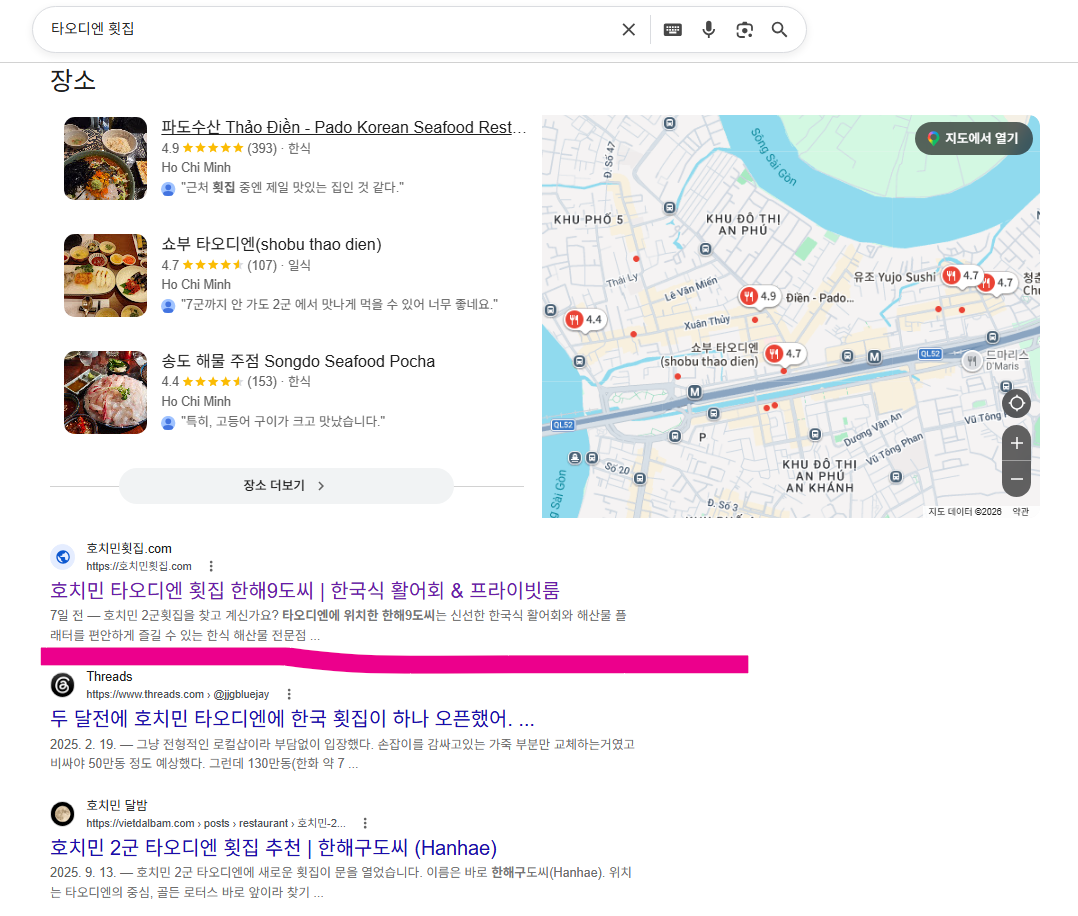Open 쇼부 타오디엔(shobu thao dien) listing
Image resolution: width=1078 pixels, height=916 pixels.
coord(272,244)
